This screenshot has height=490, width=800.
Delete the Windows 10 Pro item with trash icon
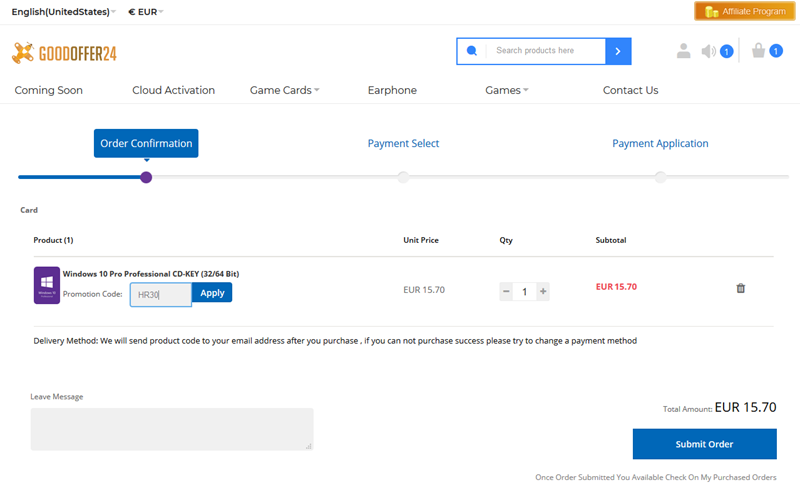[741, 288]
